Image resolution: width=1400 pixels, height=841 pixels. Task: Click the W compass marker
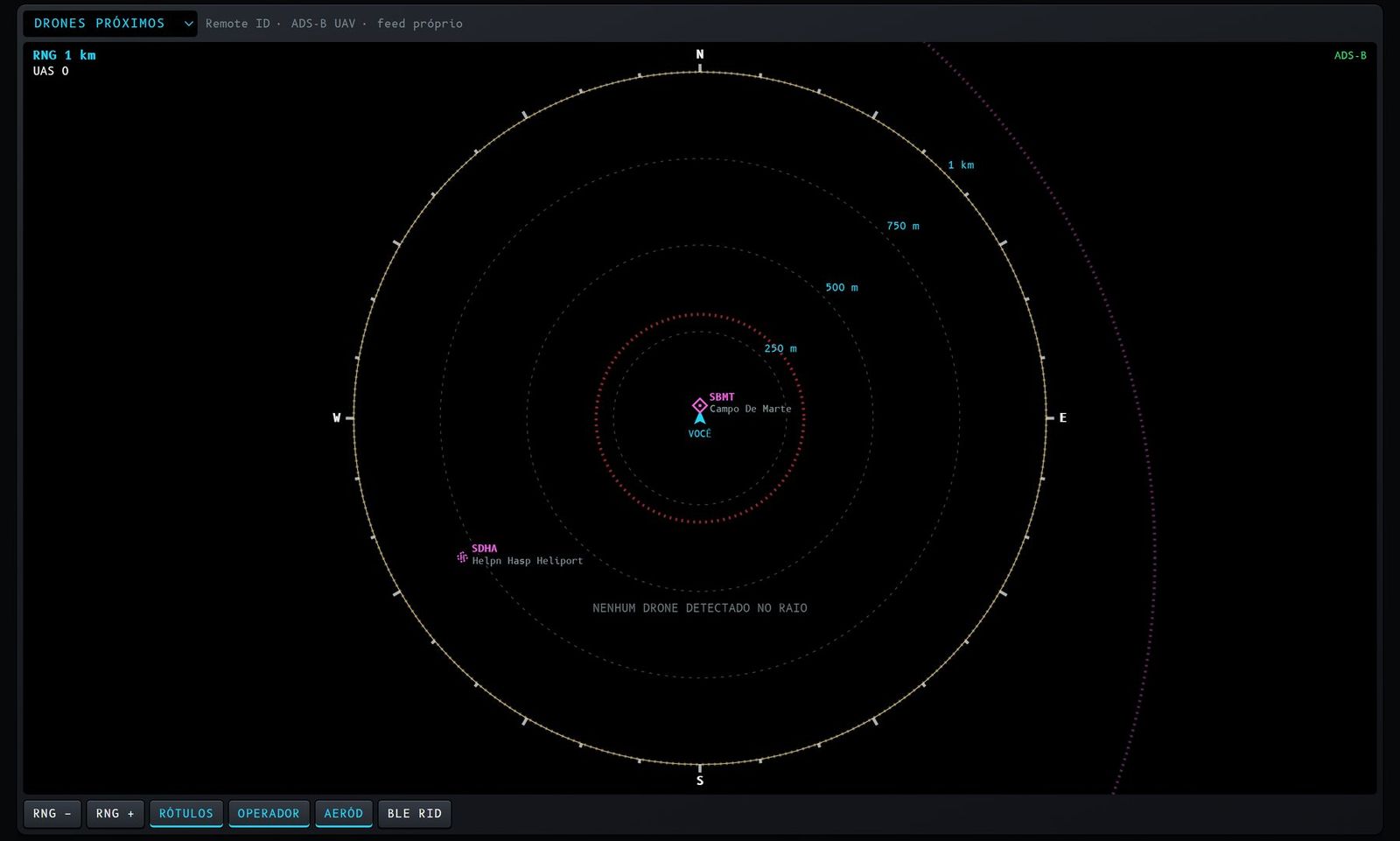pos(337,418)
